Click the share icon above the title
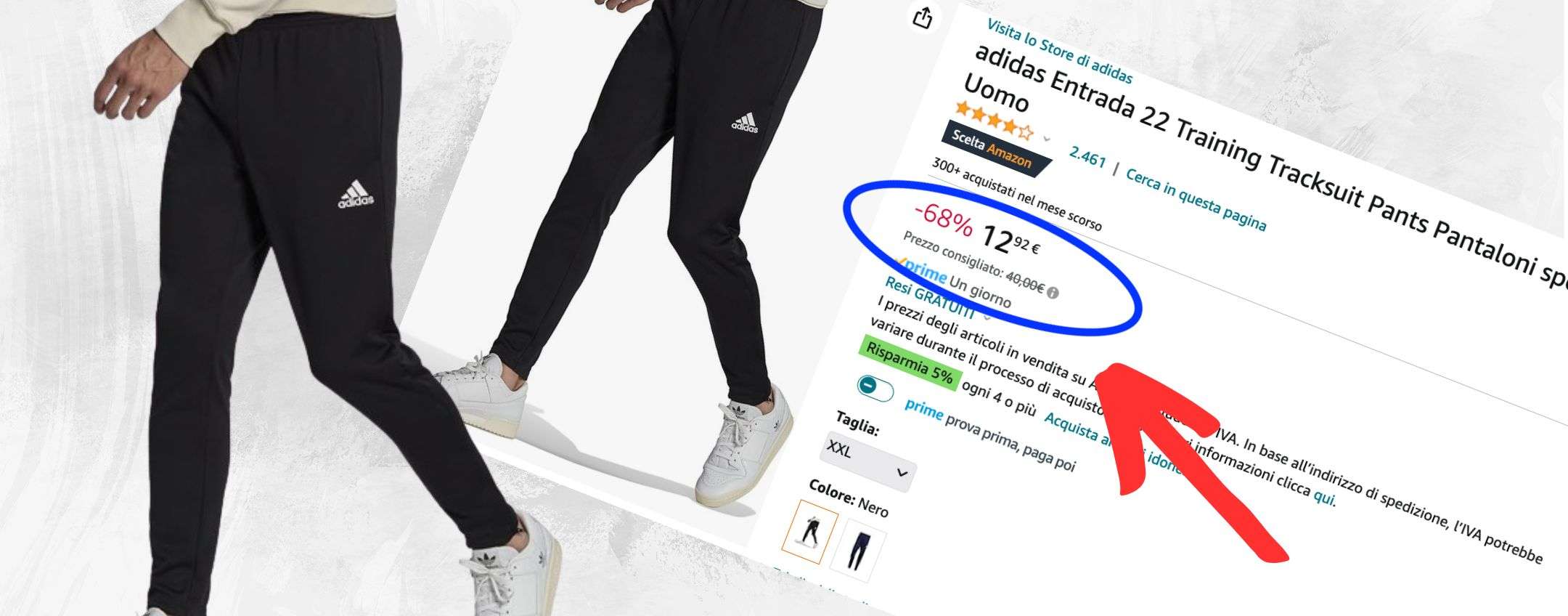 pos(923,17)
